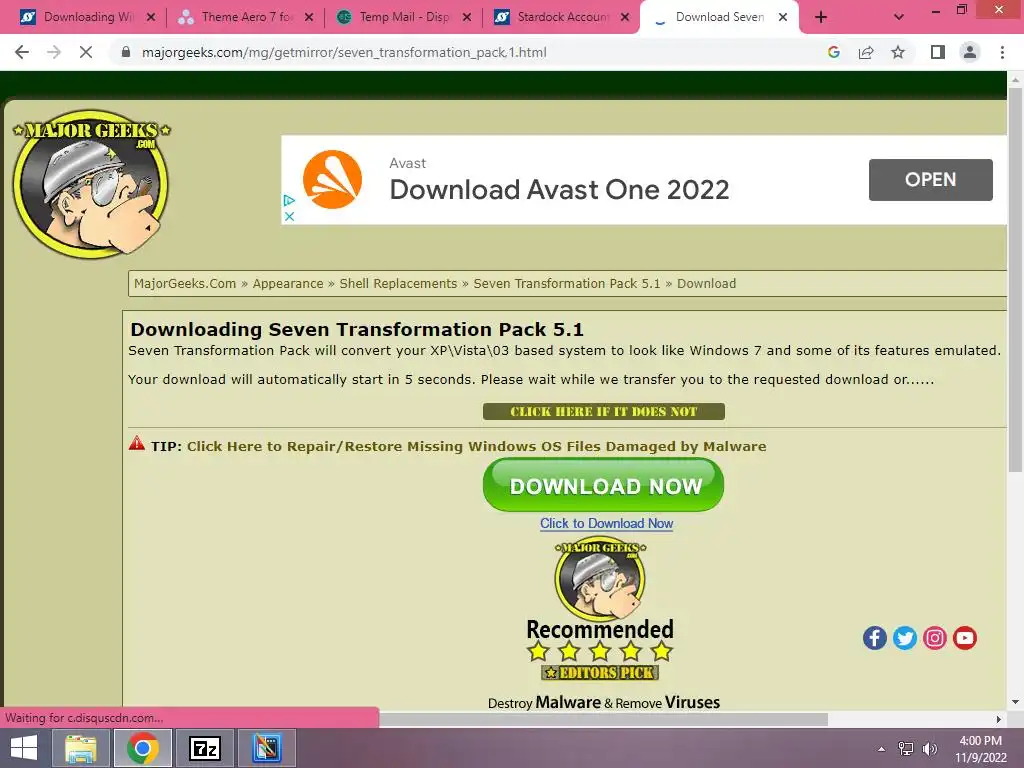Follow the Click to Download Now link
Screen dimensions: 1024x768
tap(606, 523)
